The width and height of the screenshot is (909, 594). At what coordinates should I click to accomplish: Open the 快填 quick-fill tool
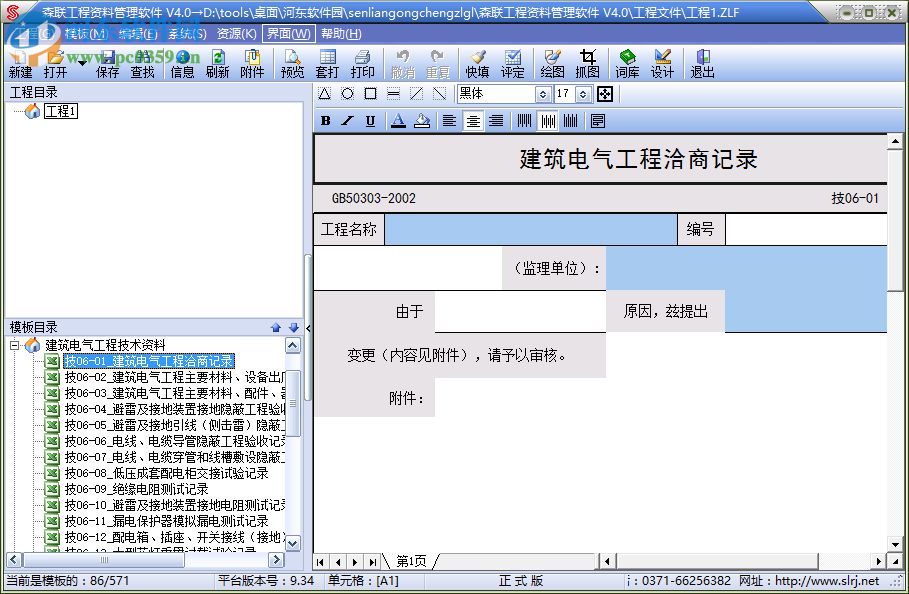click(474, 60)
